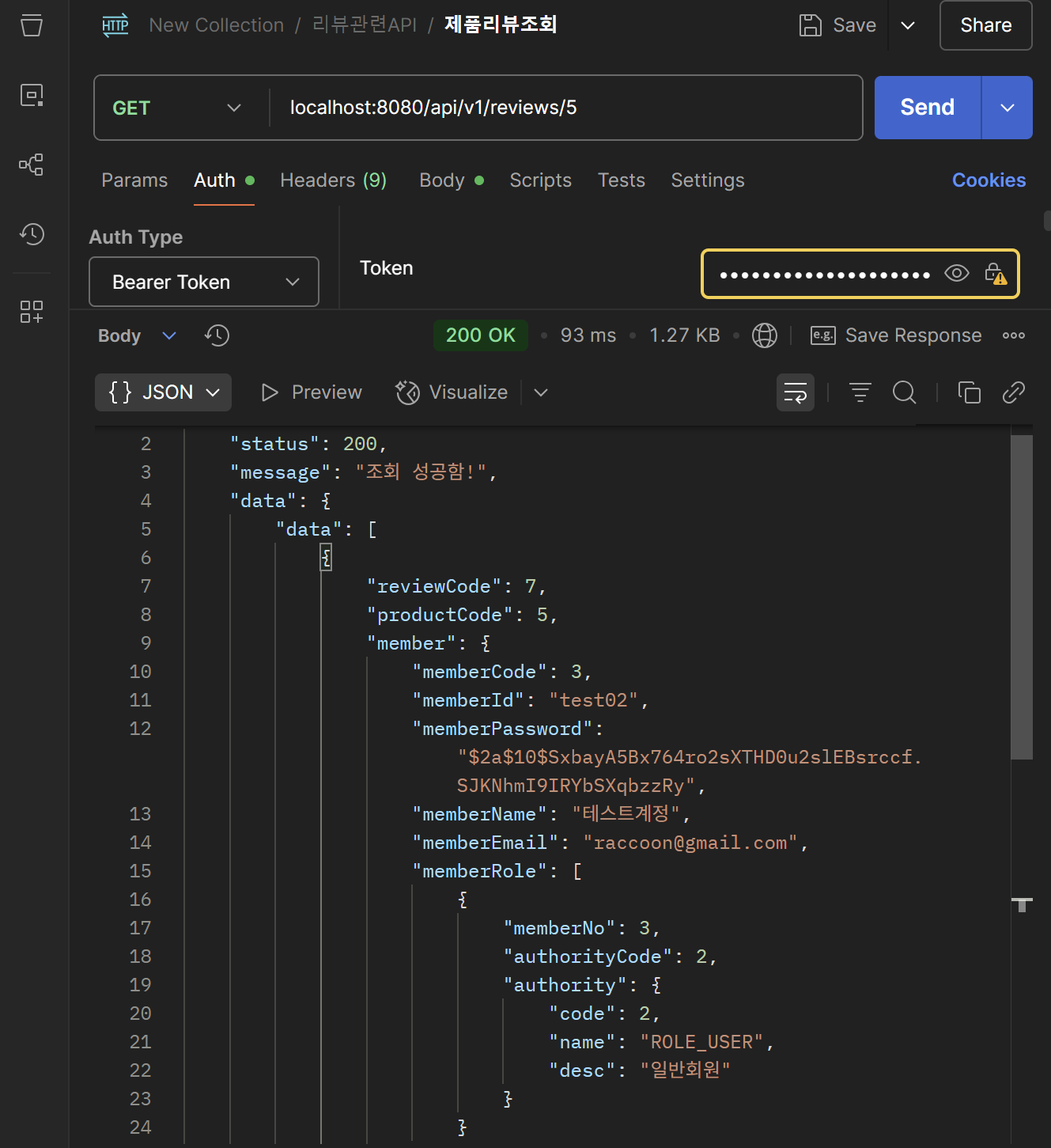Open the Scripts tab
Viewport: 1051px width, 1148px height.
coord(541,180)
